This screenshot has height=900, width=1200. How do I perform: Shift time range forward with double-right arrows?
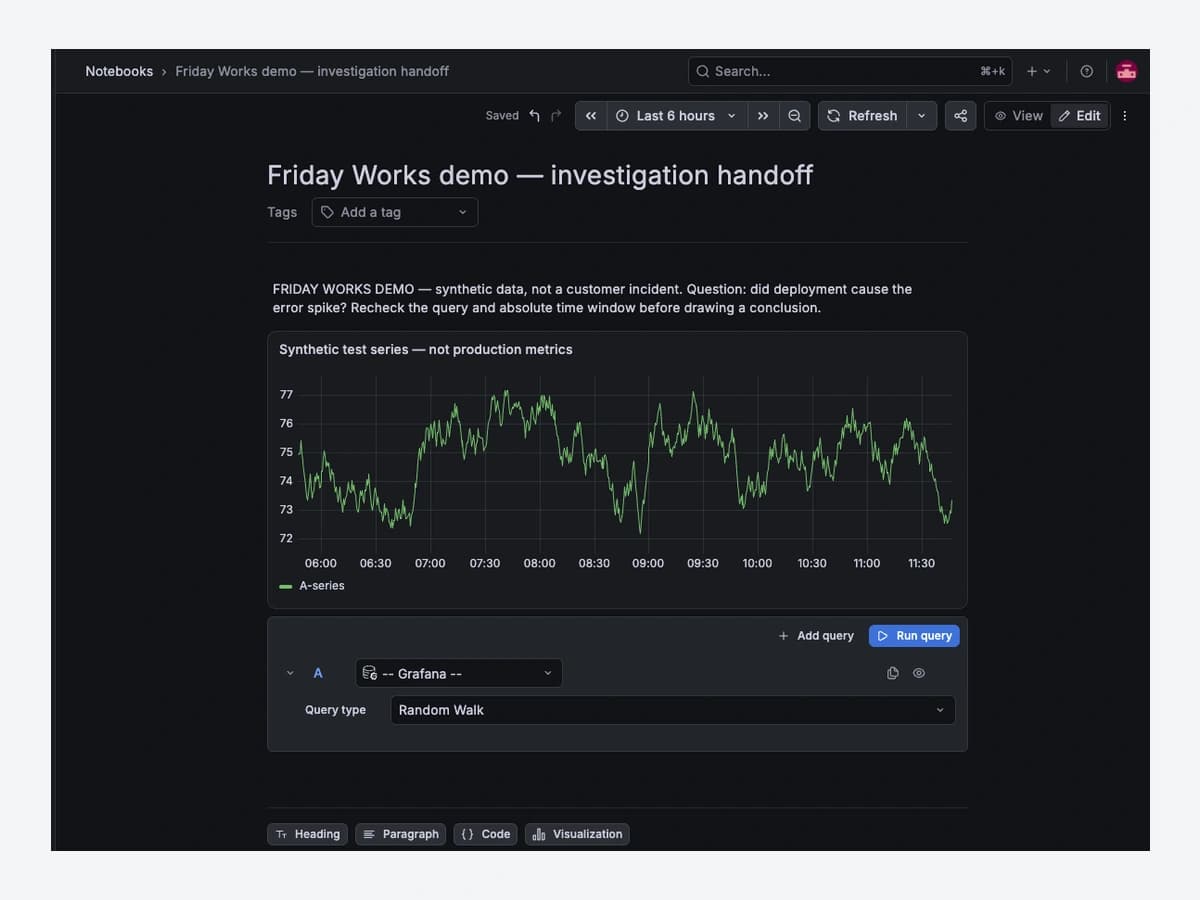(x=763, y=116)
